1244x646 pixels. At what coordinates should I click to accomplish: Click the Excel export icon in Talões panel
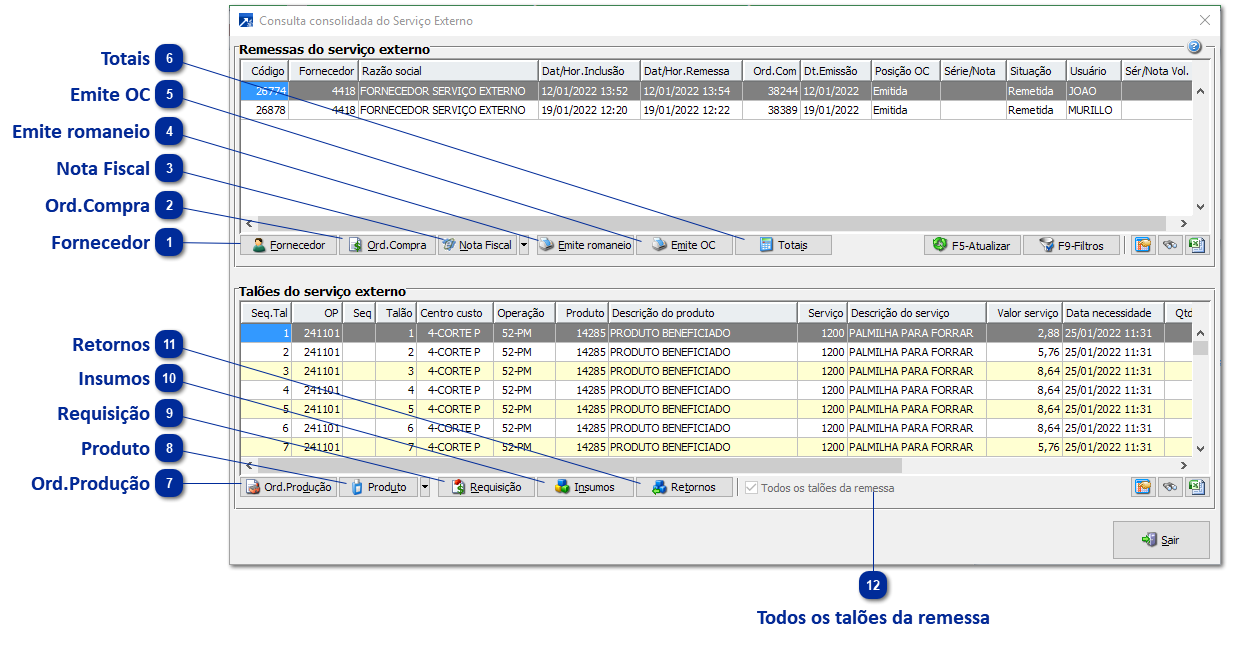click(1197, 487)
